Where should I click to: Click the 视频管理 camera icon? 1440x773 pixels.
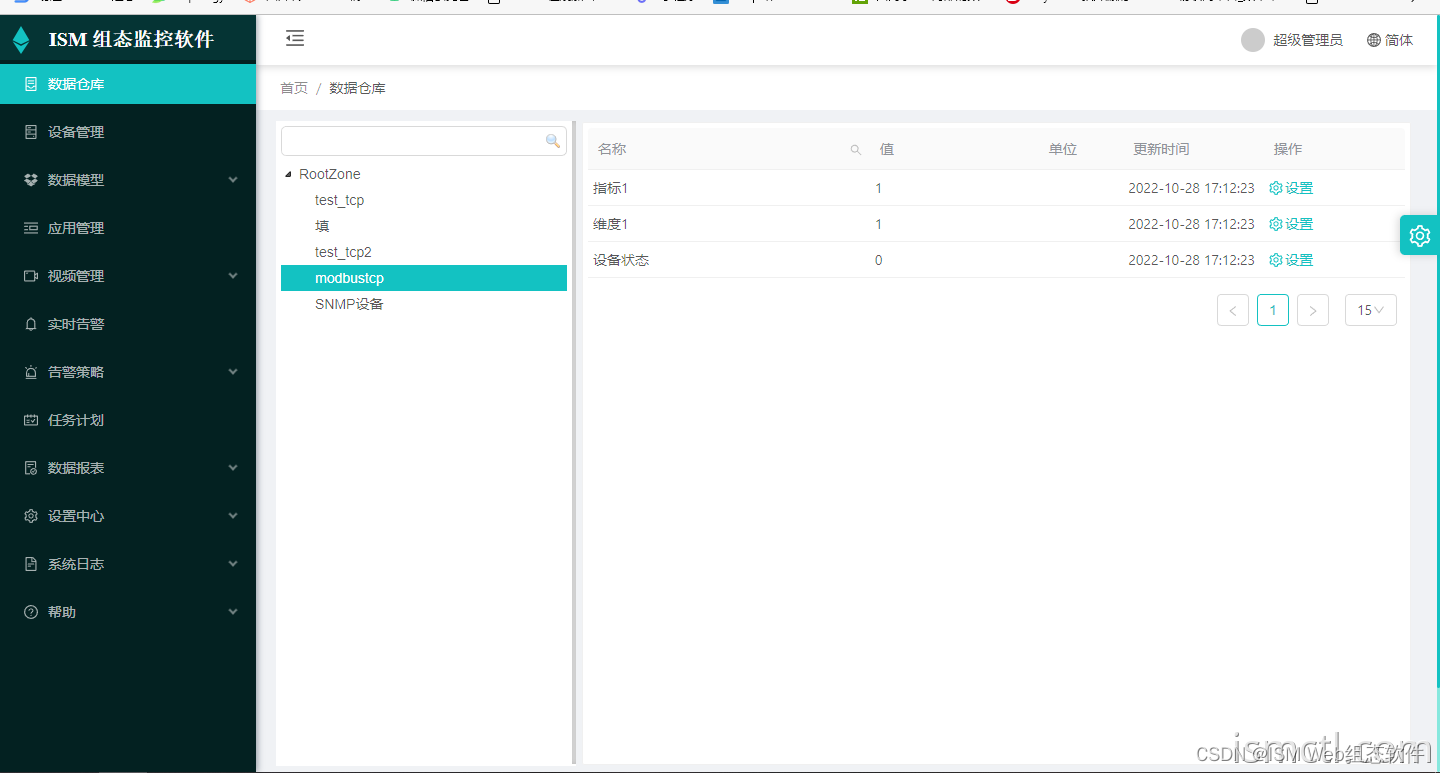pyautogui.click(x=31, y=276)
